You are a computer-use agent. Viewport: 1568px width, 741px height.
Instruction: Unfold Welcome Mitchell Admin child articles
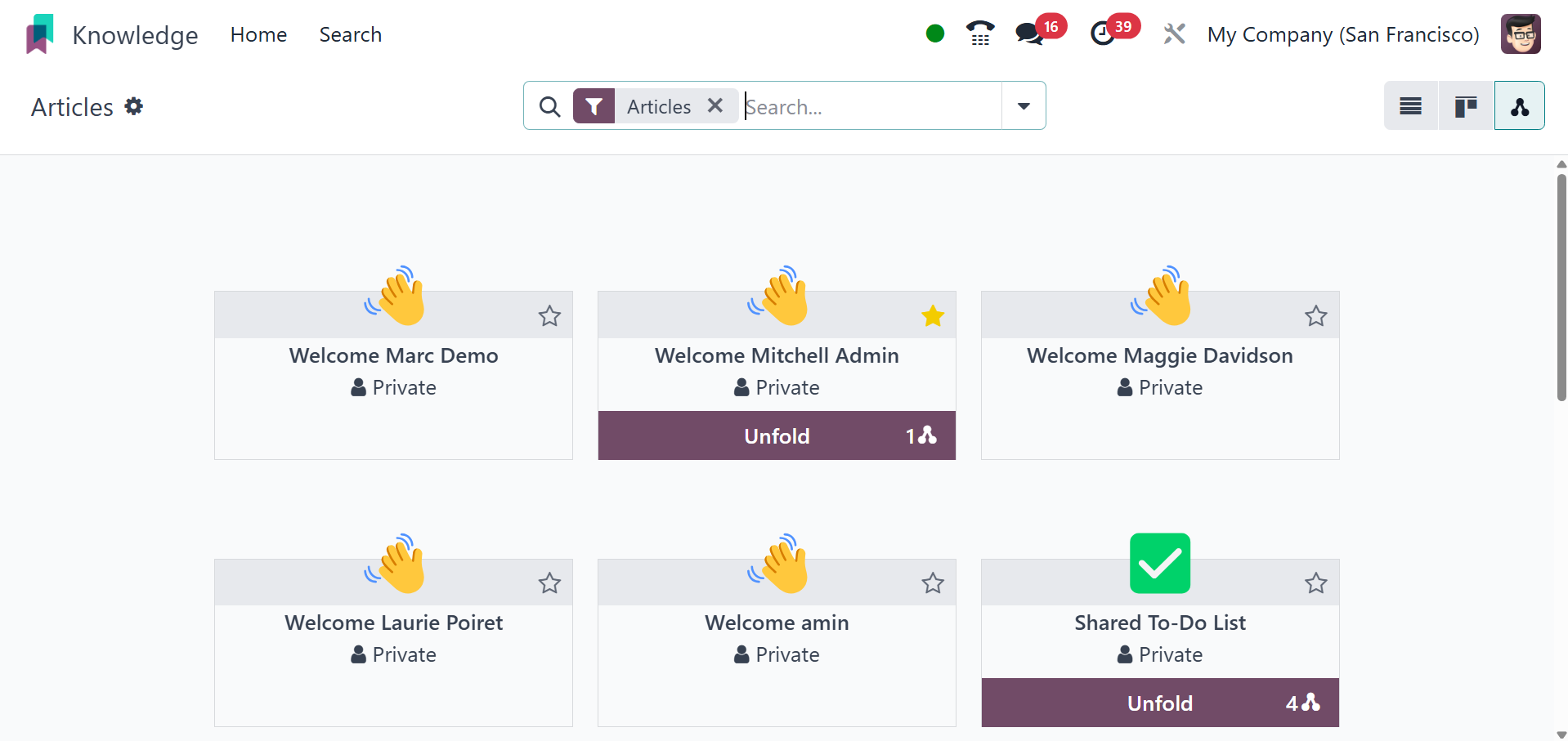point(777,436)
